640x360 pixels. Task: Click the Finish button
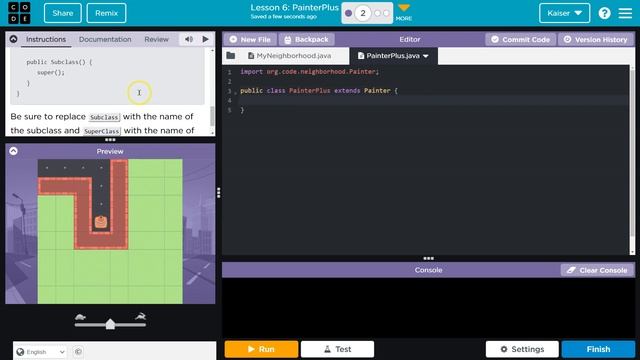598,349
